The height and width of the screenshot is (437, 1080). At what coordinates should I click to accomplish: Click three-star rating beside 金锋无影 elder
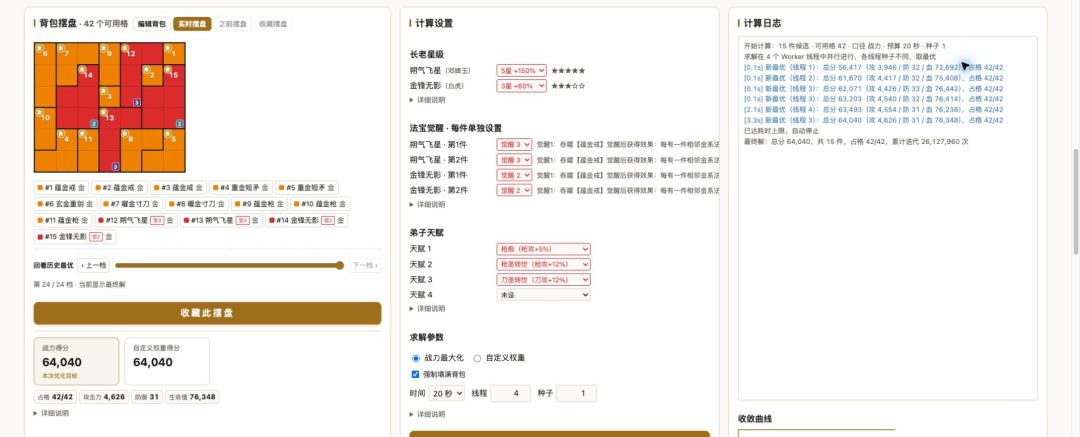(568, 85)
